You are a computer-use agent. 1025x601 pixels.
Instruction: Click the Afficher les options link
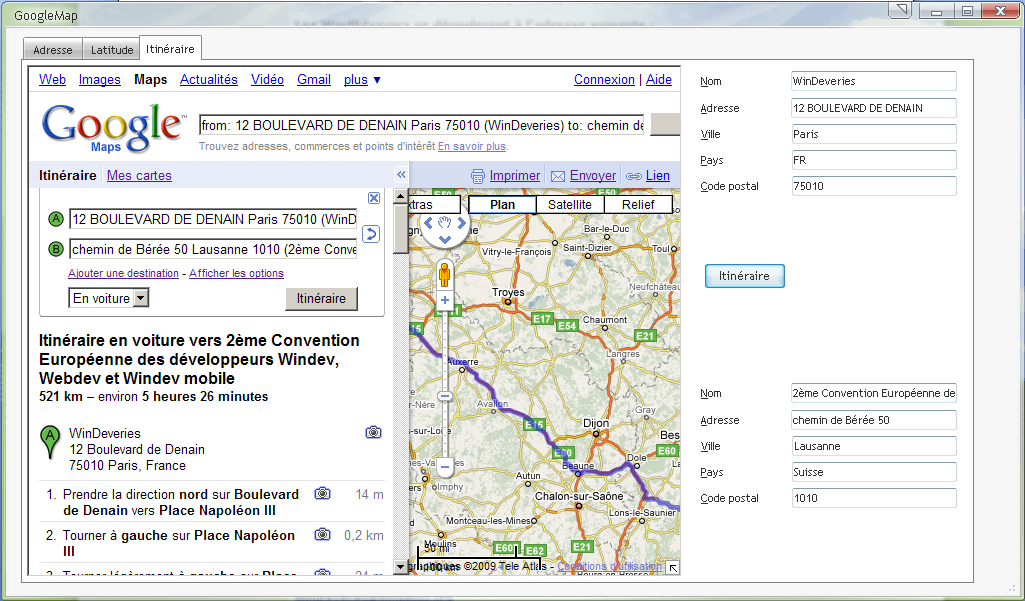(237, 273)
